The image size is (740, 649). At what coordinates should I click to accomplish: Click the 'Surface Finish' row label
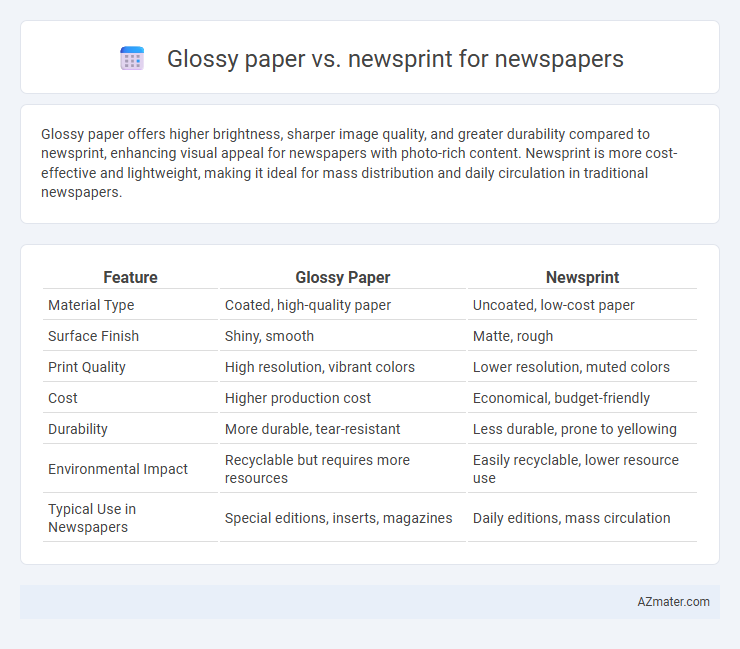93,336
